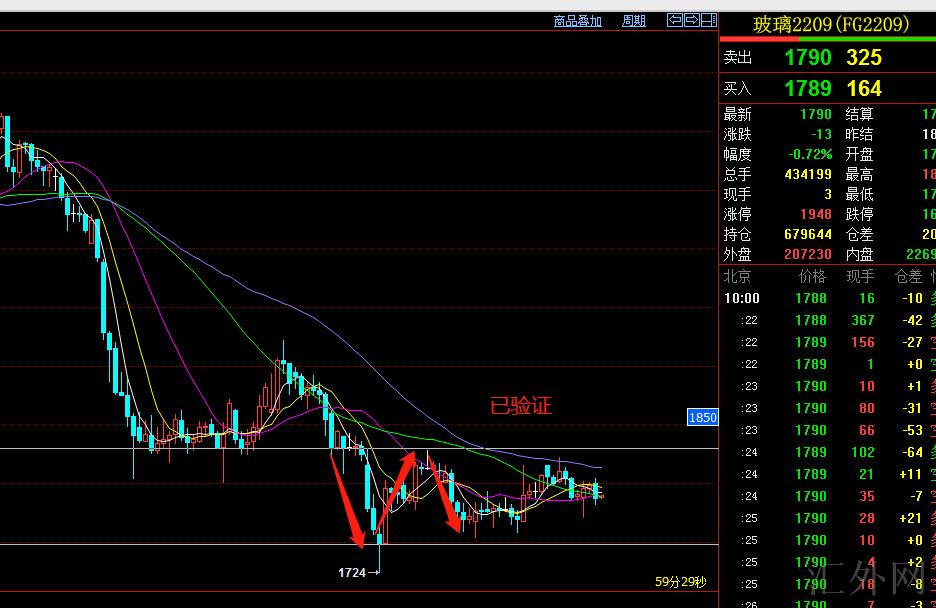The image size is (936, 608).
Task: Click the 涨跌 value -13
Action: coord(821,134)
